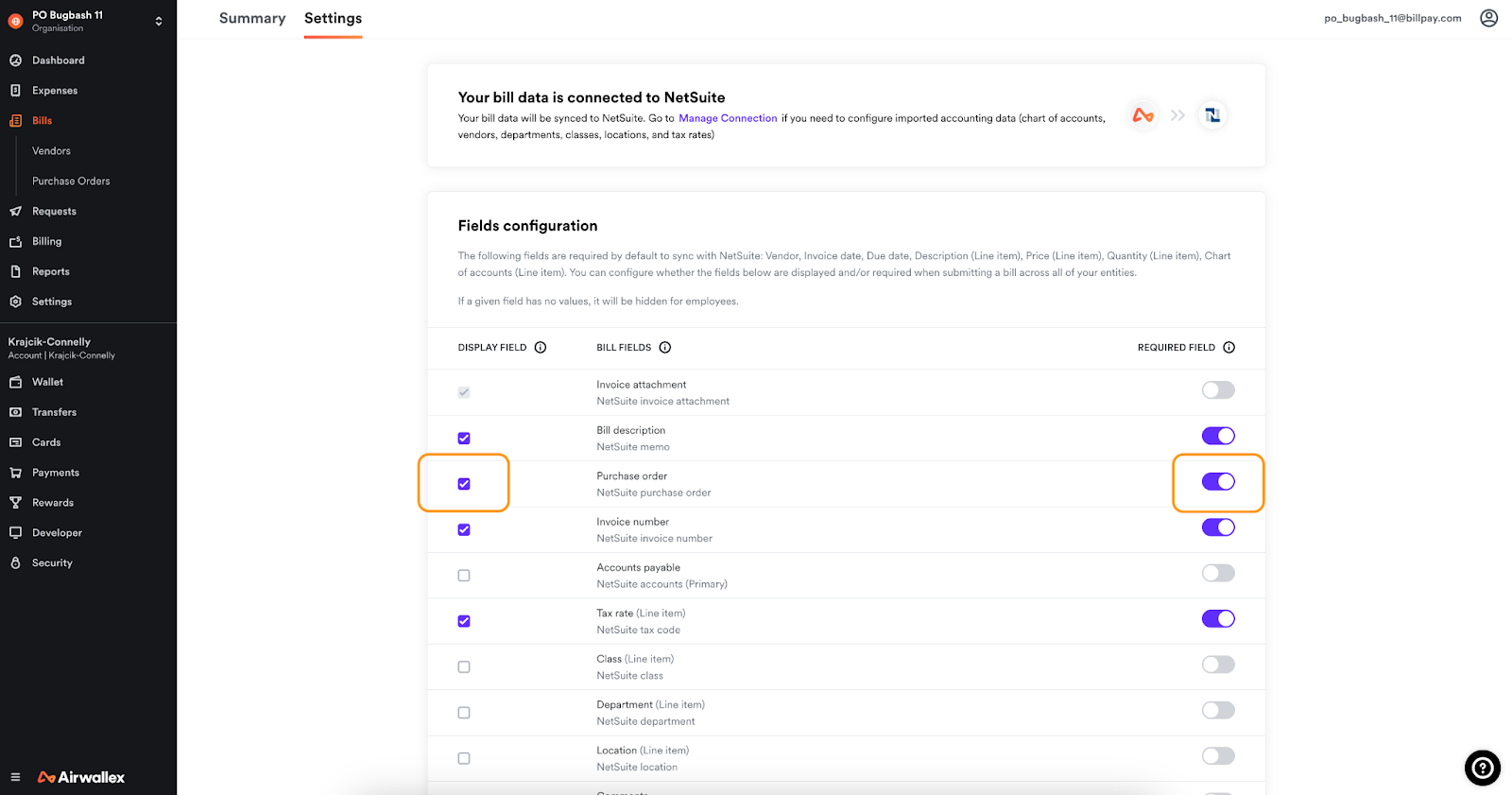The height and width of the screenshot is (795, 1512).
Task: Select the Settings tab at top
Action: coord(333,18)
